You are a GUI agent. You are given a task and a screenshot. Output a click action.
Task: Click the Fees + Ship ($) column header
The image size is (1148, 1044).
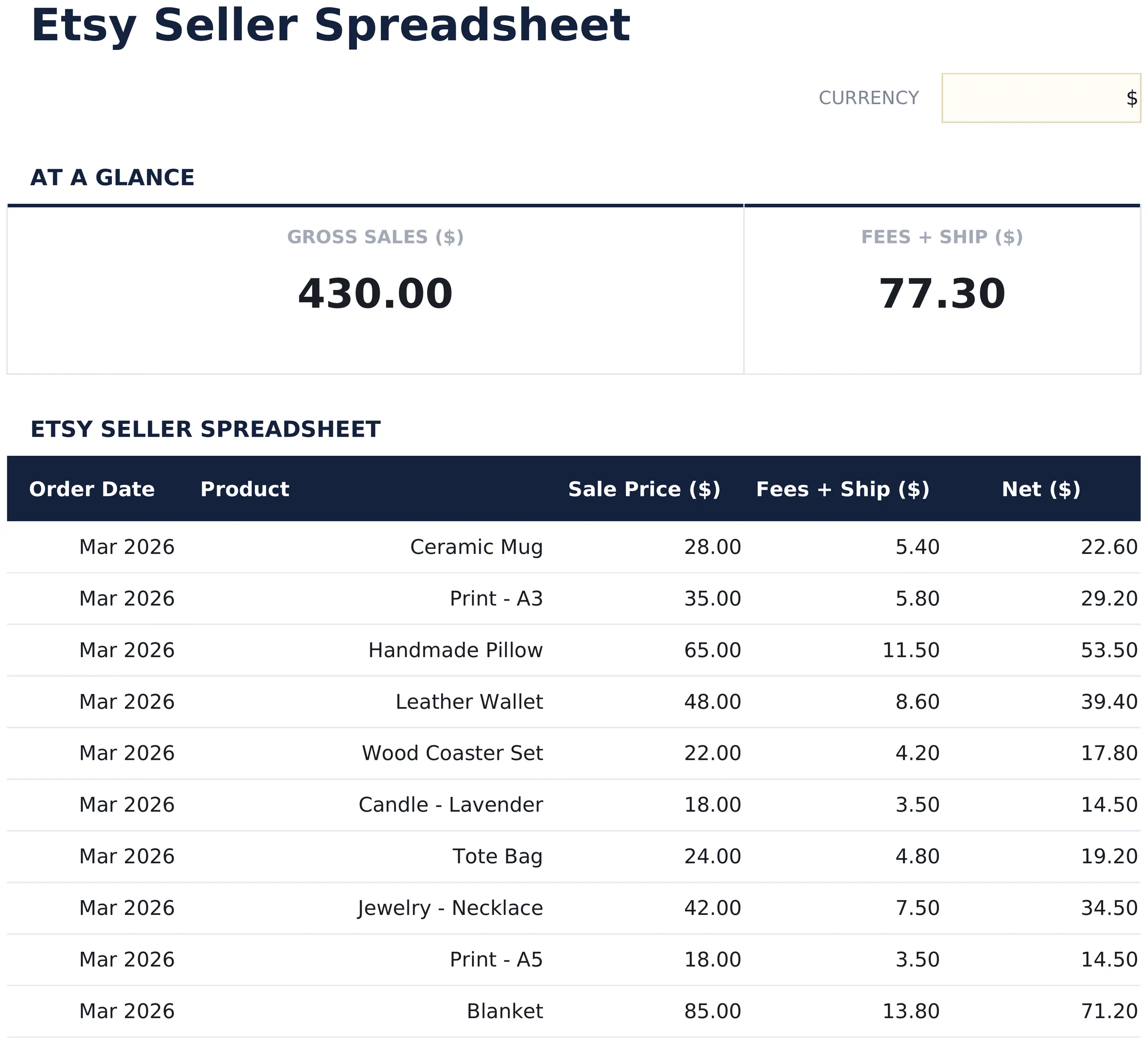tap(843, 490)
